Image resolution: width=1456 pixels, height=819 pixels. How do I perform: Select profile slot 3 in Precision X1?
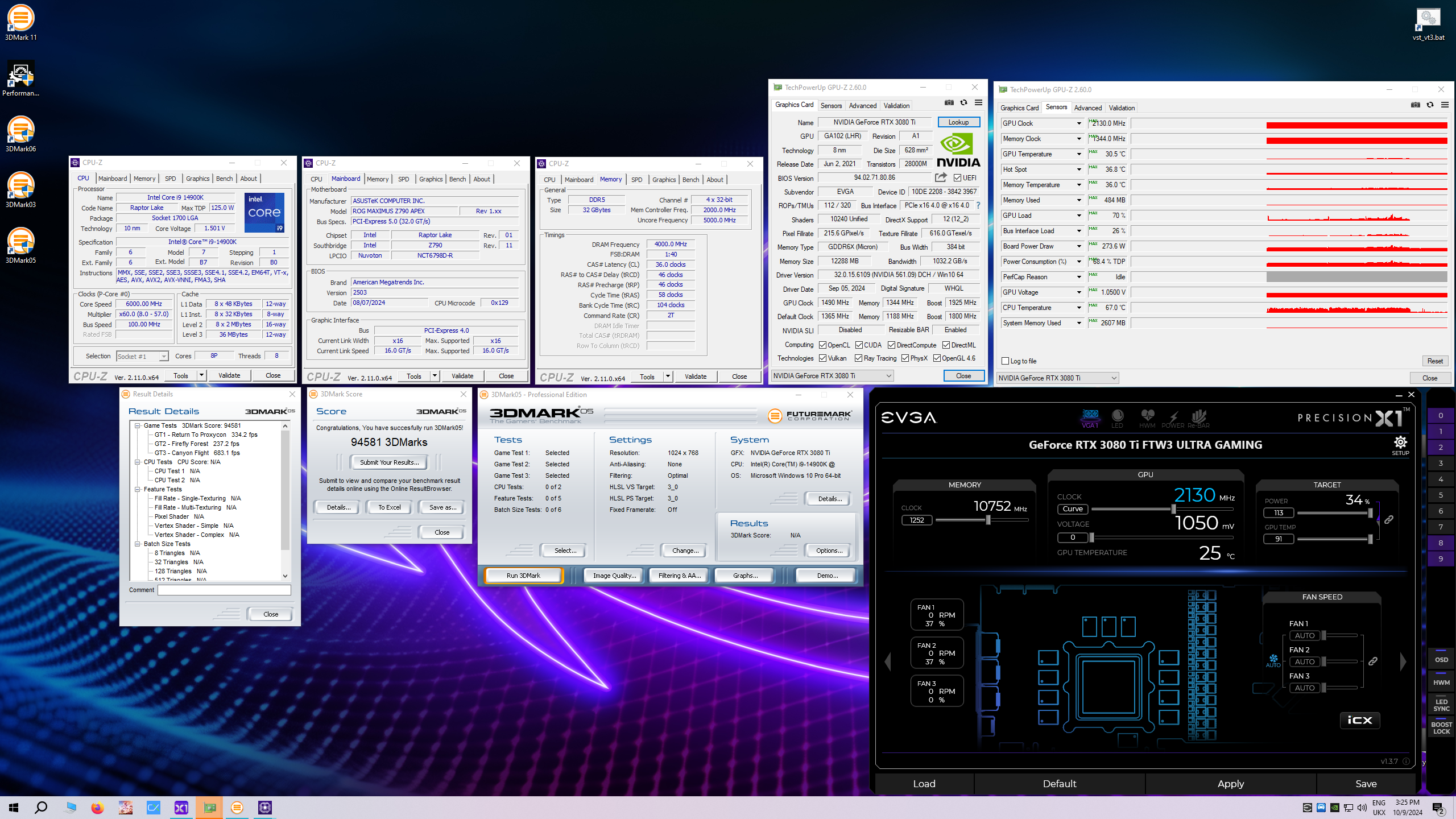[x=1441, y=464]
